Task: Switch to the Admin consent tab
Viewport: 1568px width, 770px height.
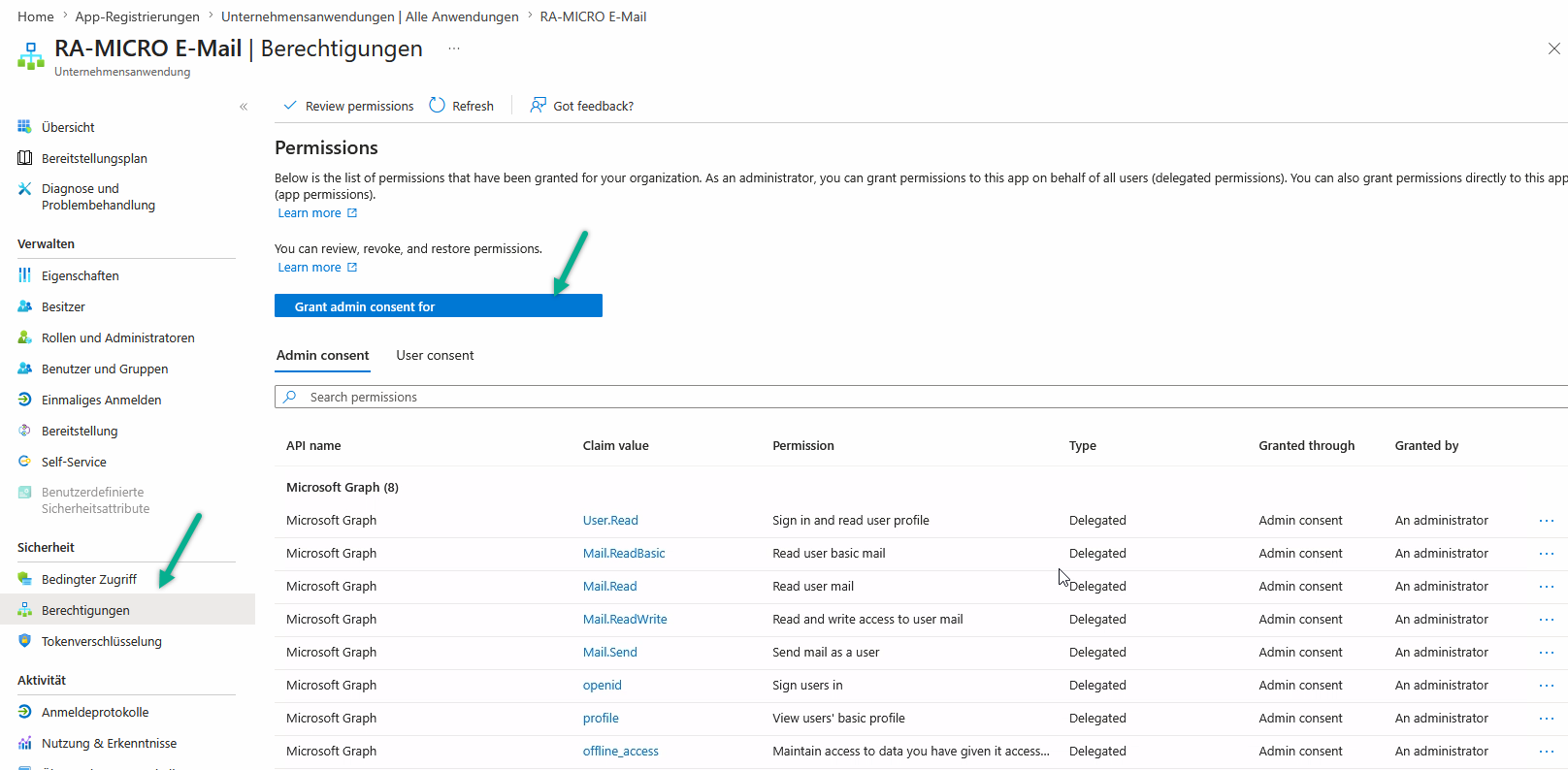Action: tap(323, 356)
